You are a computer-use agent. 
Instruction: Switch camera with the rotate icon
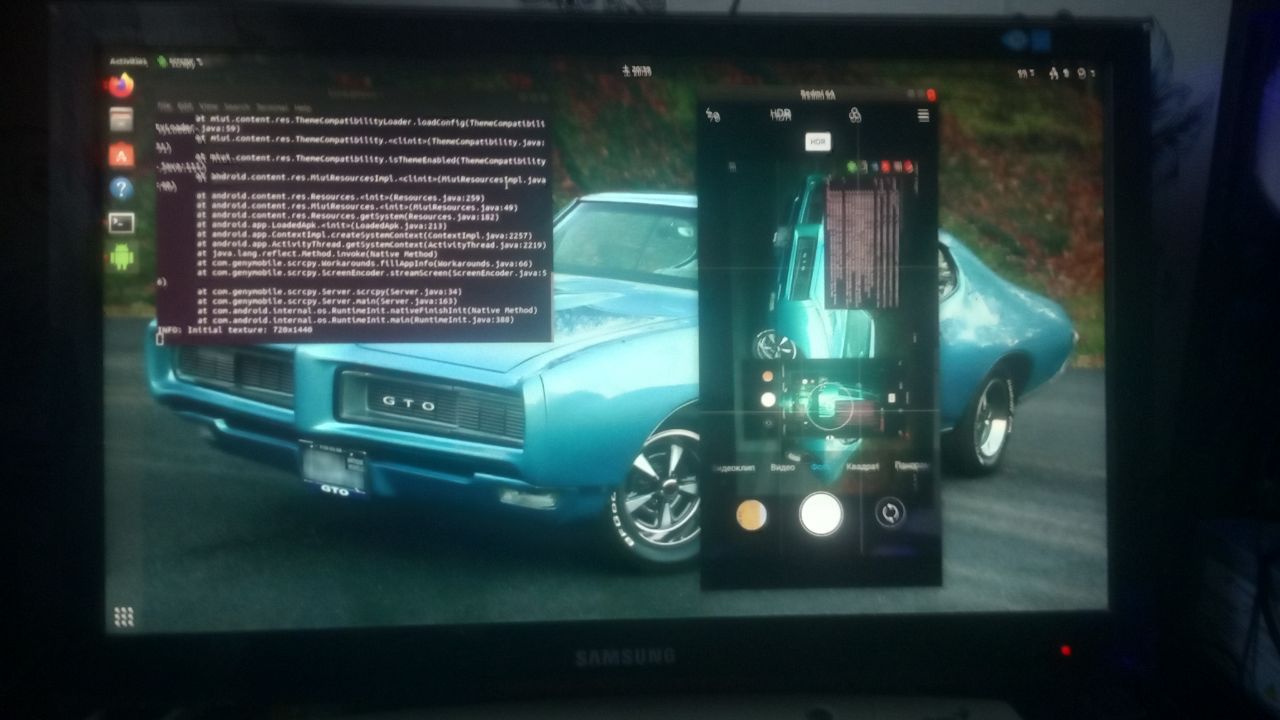(x=889, y=513)
